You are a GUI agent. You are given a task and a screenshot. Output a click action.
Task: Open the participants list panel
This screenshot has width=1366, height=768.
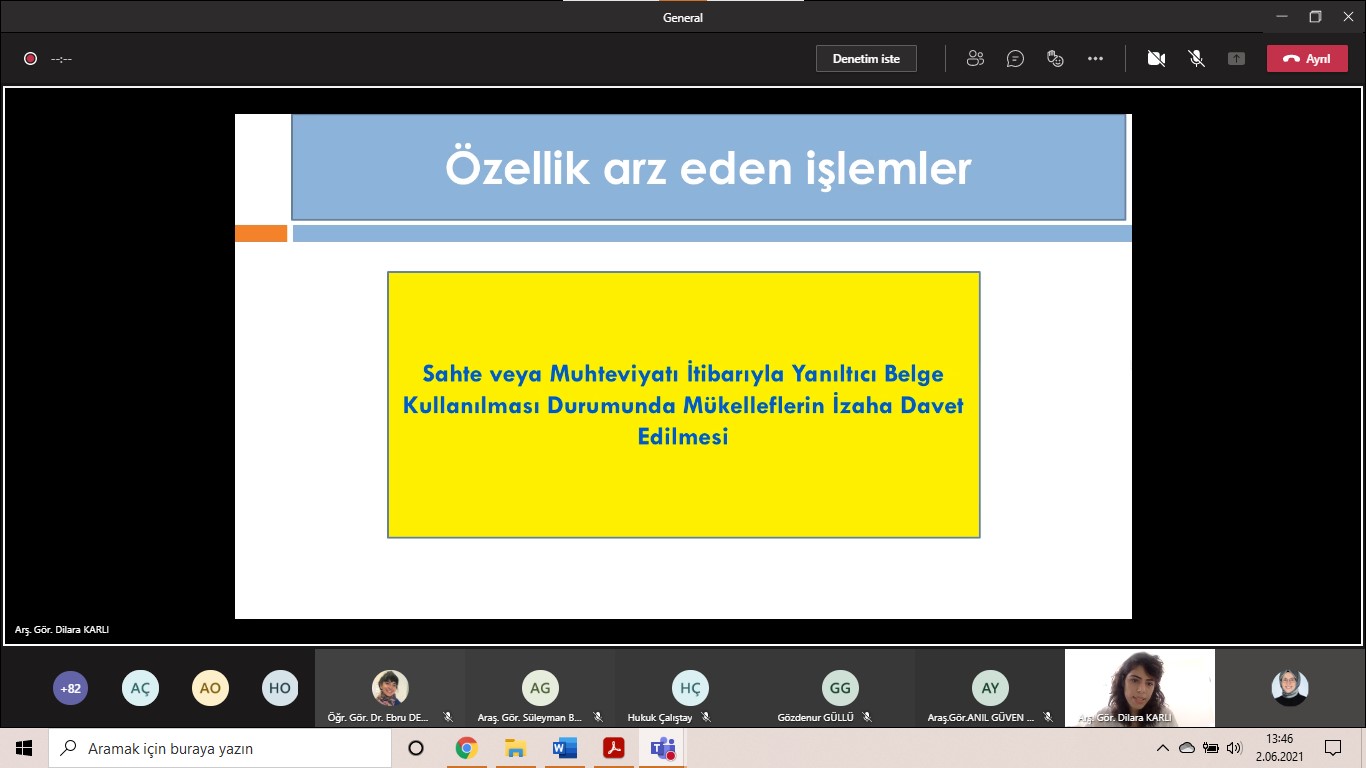975,59
